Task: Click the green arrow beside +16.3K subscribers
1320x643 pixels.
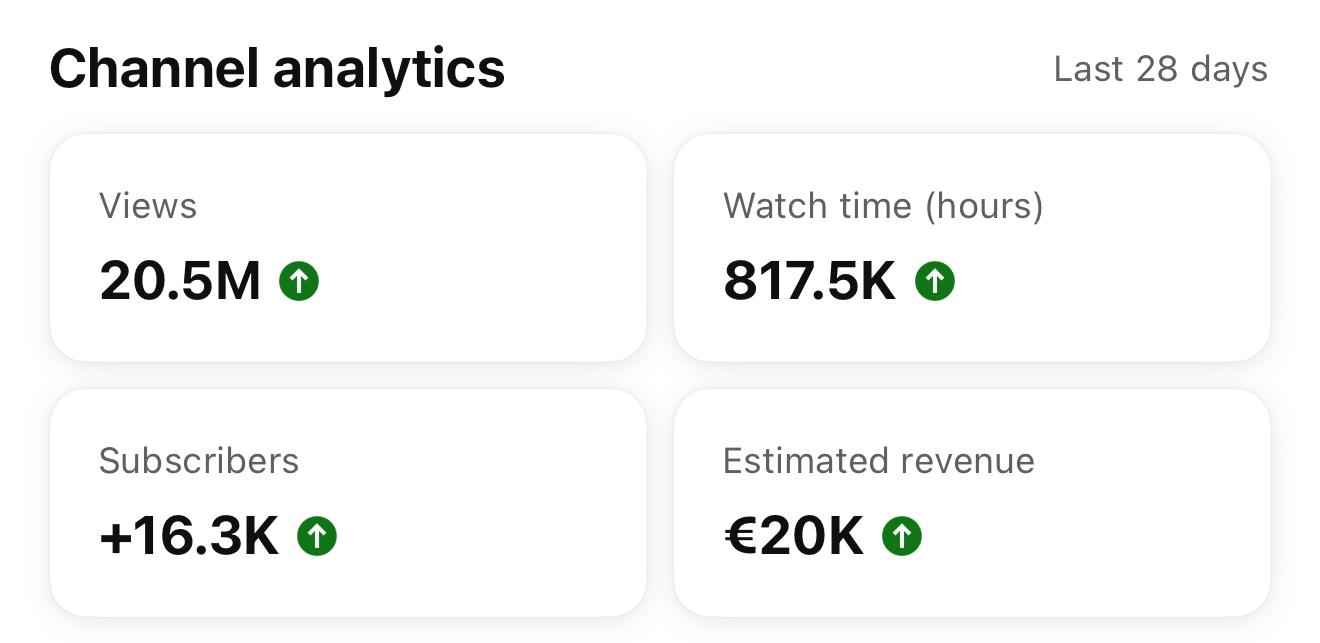Action: (x=317, y=537)
